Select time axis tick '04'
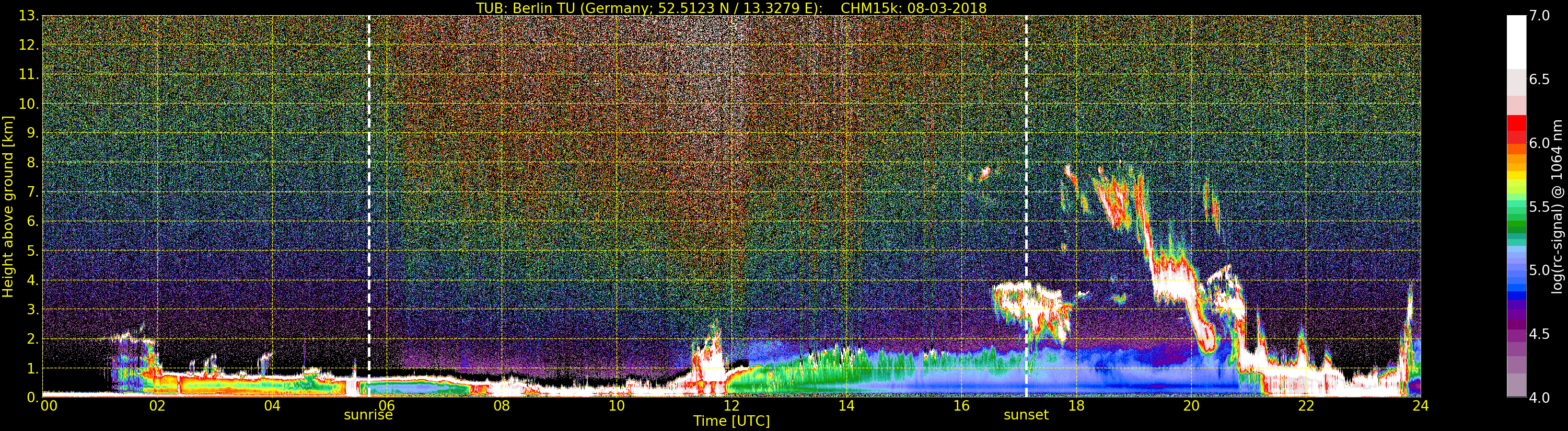 tap(272, 406)
